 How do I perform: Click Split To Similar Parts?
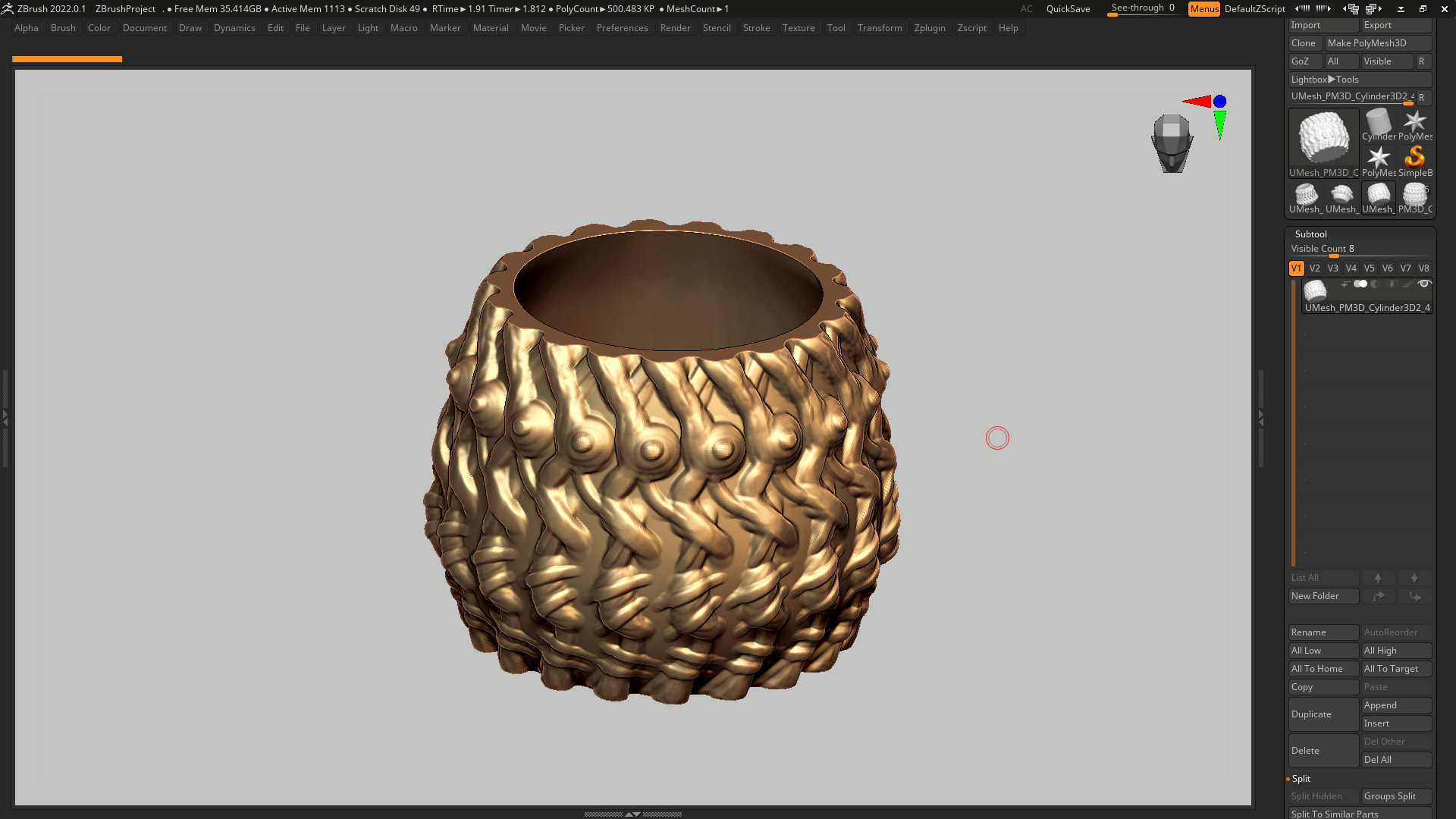[x=1360, y=813]
